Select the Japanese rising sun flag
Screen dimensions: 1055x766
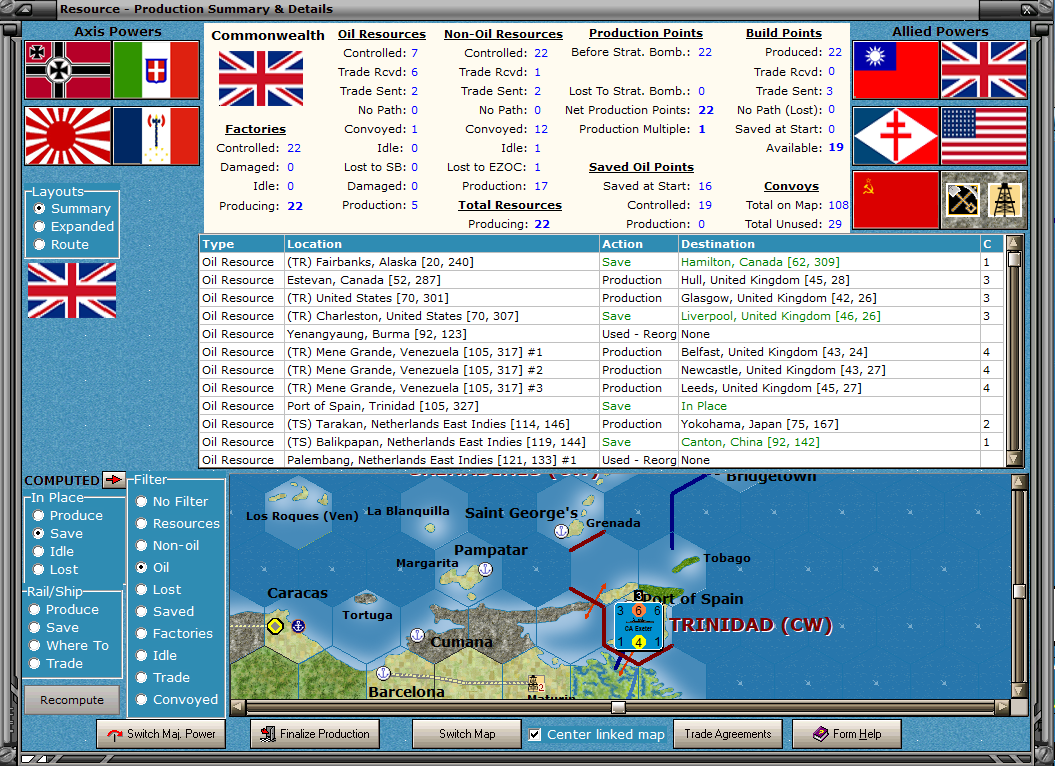(68, 136)
